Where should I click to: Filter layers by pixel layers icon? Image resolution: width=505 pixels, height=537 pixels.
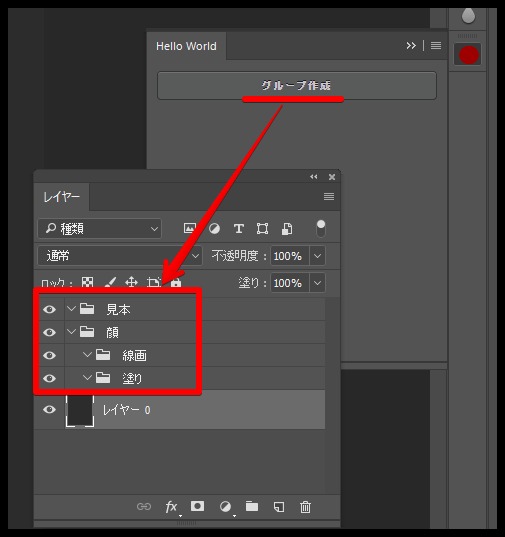click(x=190, y=228)
